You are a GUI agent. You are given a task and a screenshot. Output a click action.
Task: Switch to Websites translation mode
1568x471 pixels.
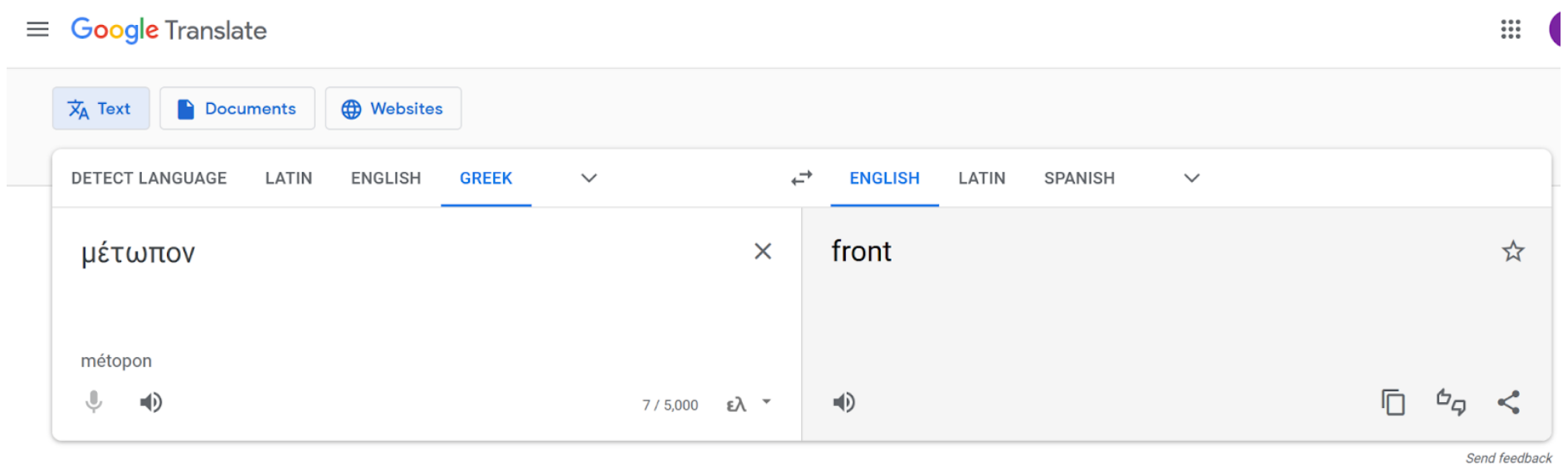click(x=393, y=109)
